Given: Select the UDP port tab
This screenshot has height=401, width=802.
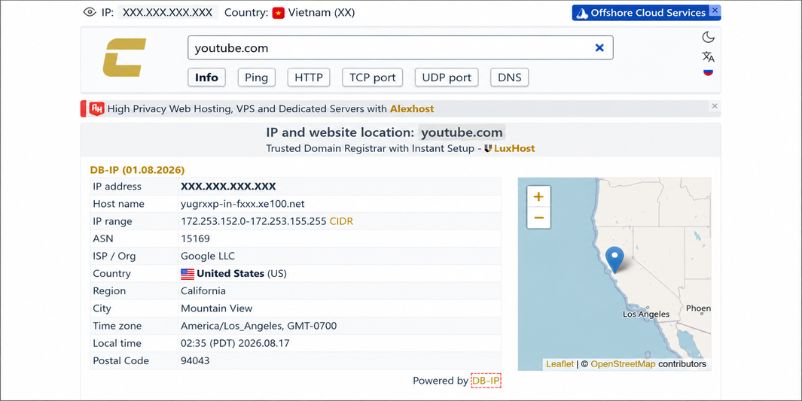Looking at the screenshot, I should click(447, 77).
